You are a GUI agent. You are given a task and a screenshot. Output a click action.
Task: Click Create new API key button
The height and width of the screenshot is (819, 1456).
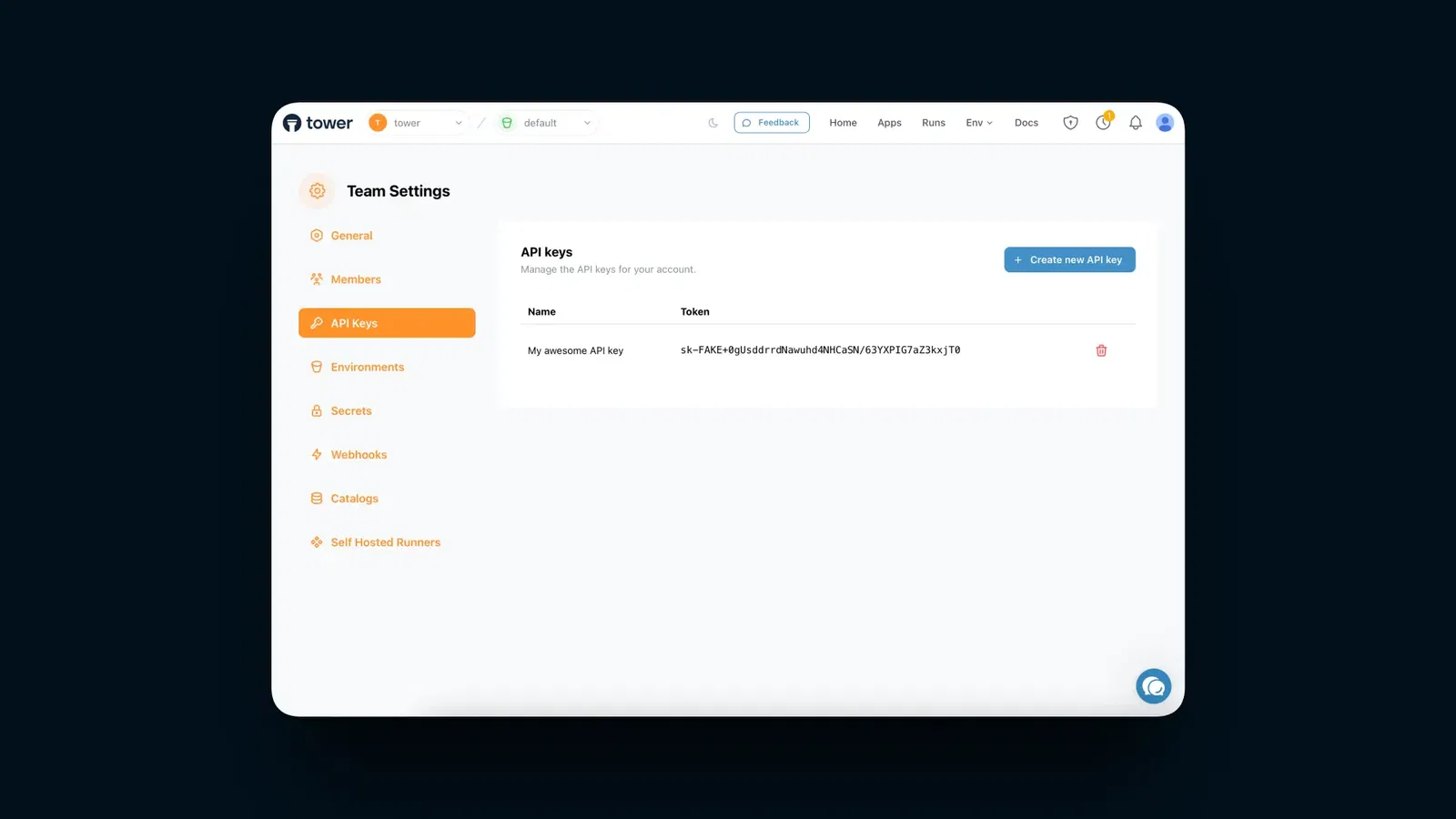point(1069,259)
